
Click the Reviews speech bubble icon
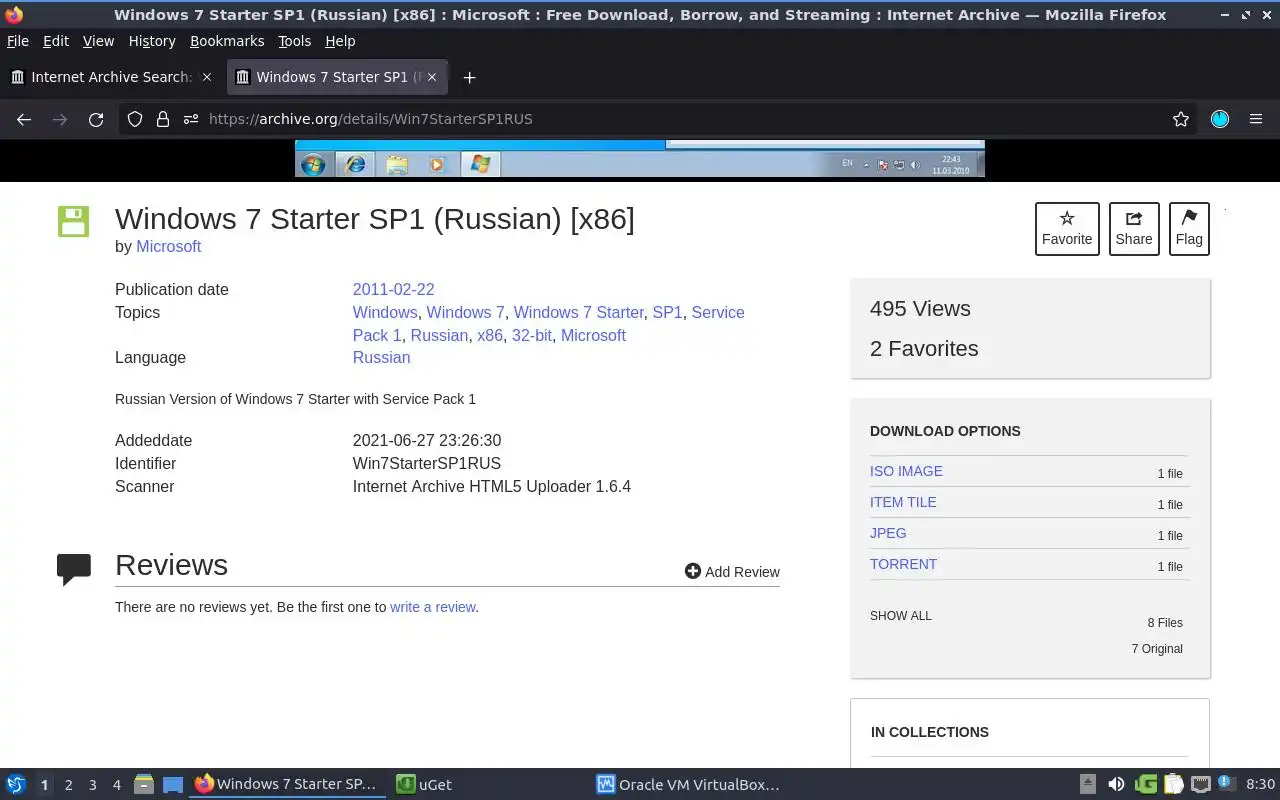[74, 569]
